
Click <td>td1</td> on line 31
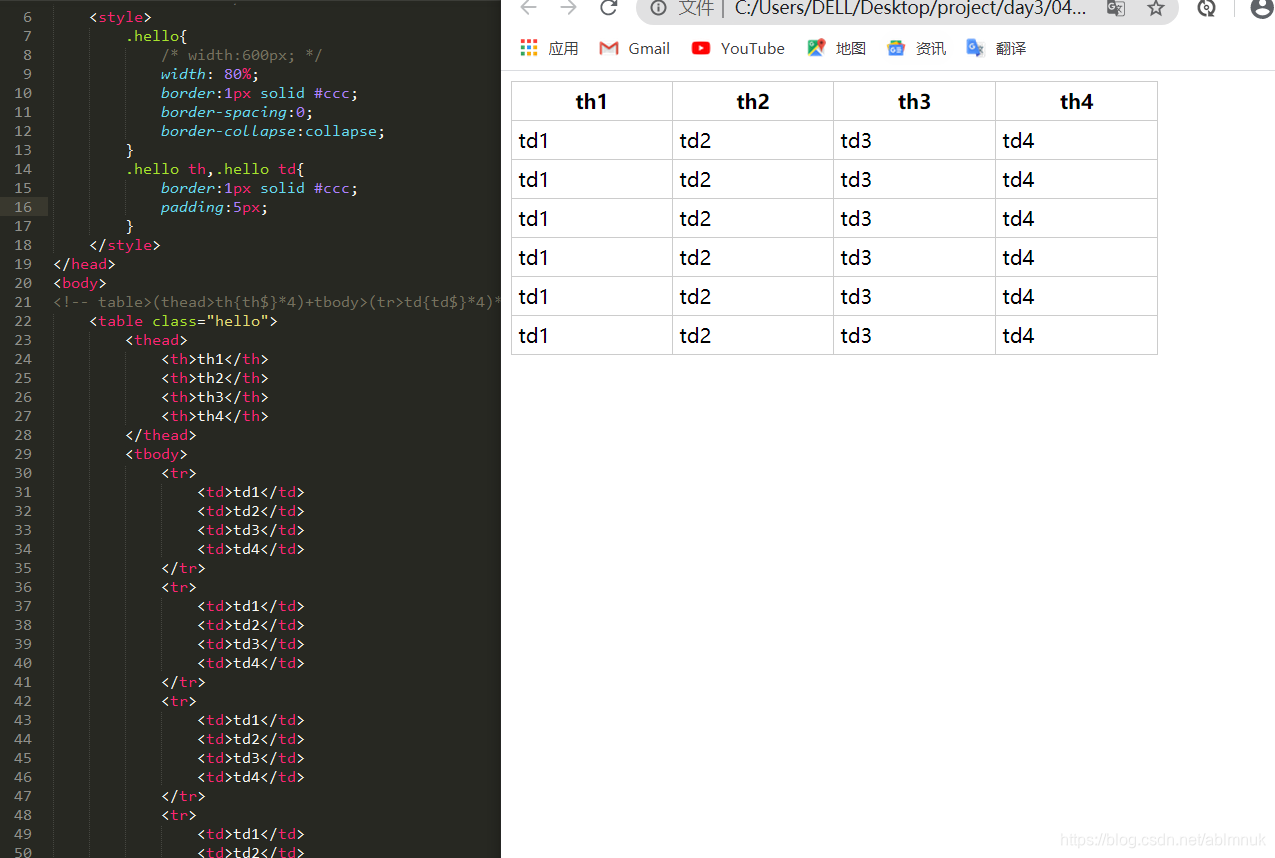(251, 492)
